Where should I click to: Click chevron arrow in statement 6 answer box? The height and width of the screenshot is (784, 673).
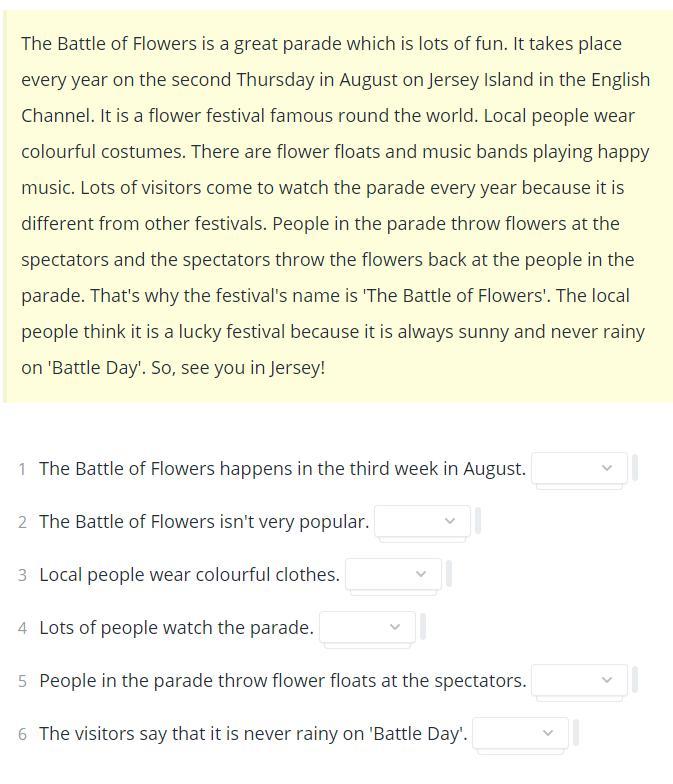[x=548, y=733]
